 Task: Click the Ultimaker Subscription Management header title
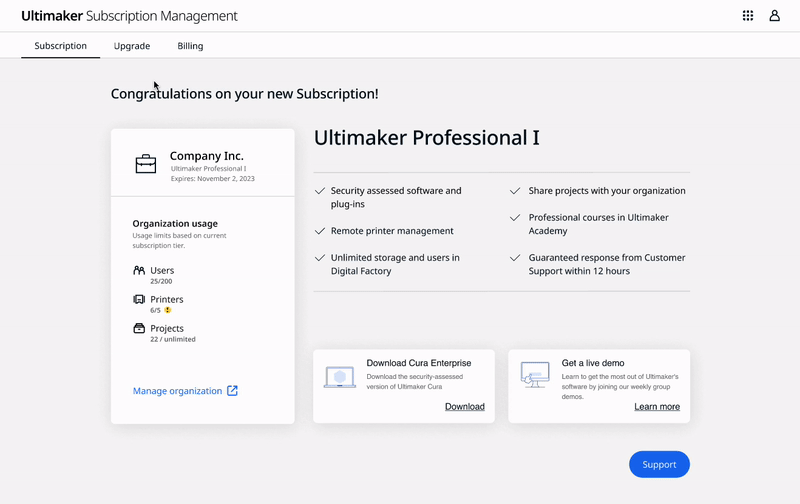[130, 16]
